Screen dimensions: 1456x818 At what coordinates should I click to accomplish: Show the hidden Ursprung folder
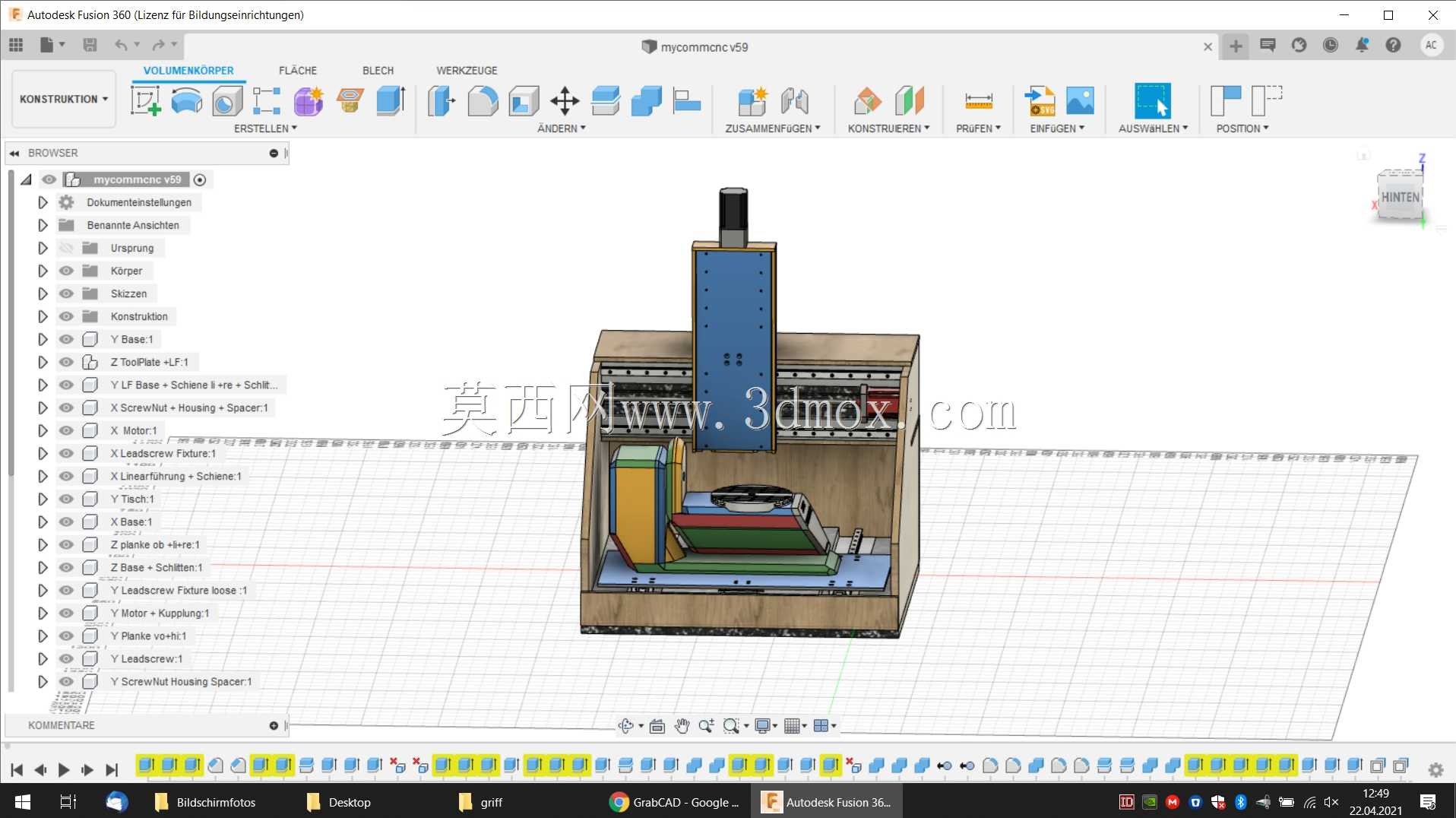67,248
